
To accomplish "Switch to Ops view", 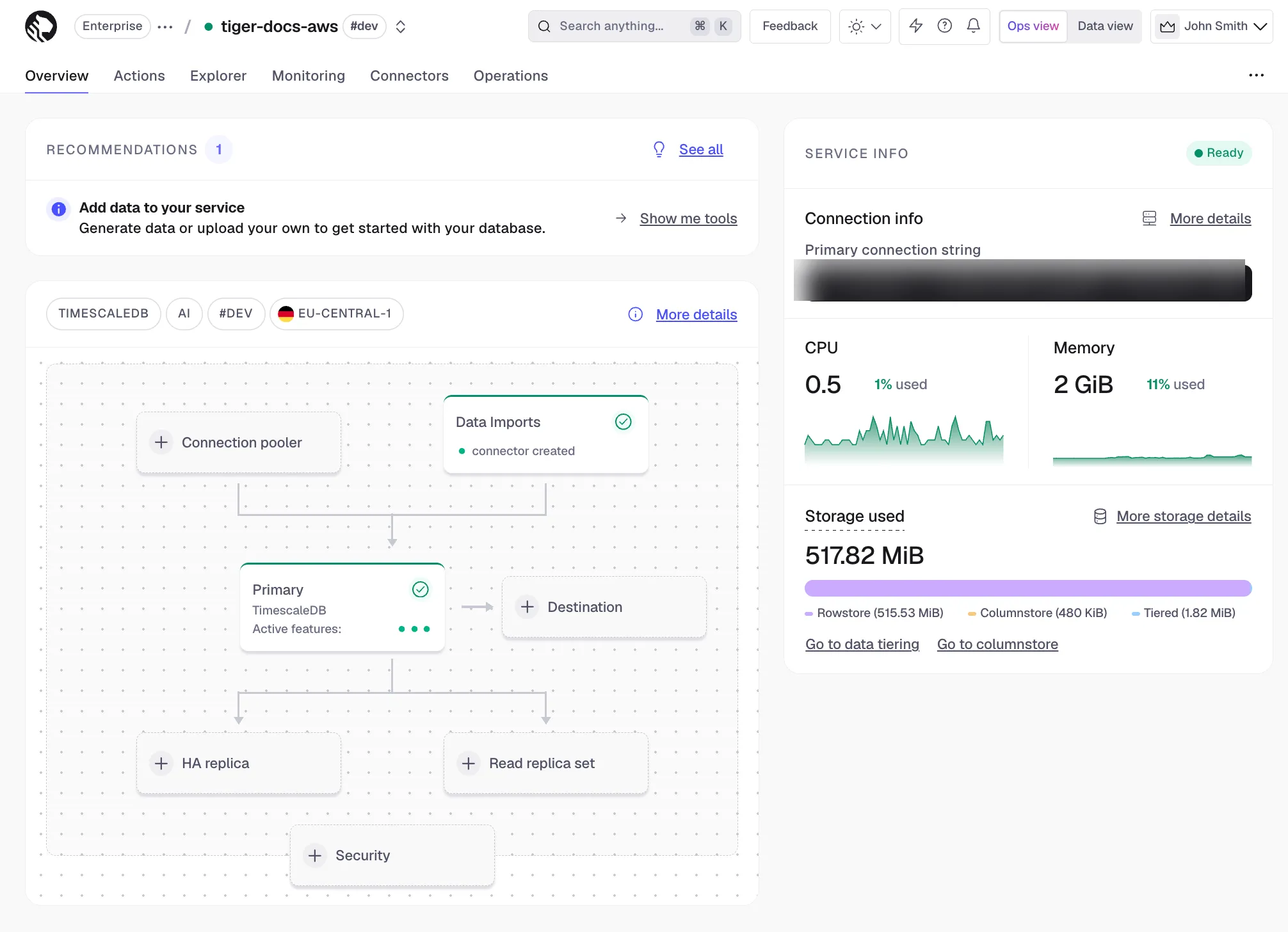I will coord(1033,26).
